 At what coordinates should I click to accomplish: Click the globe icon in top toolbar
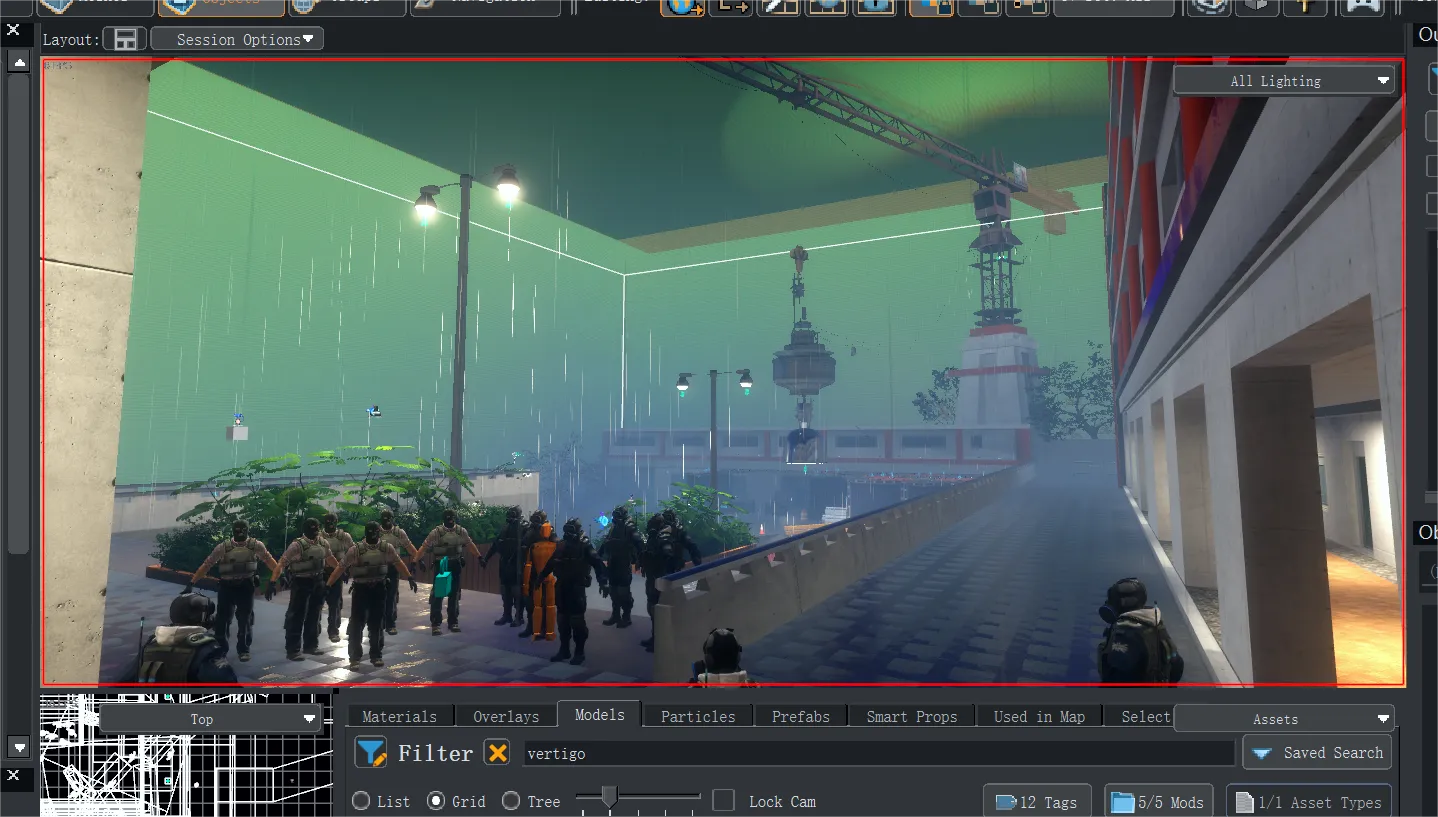pyautogui.click(x=684, y=7)
